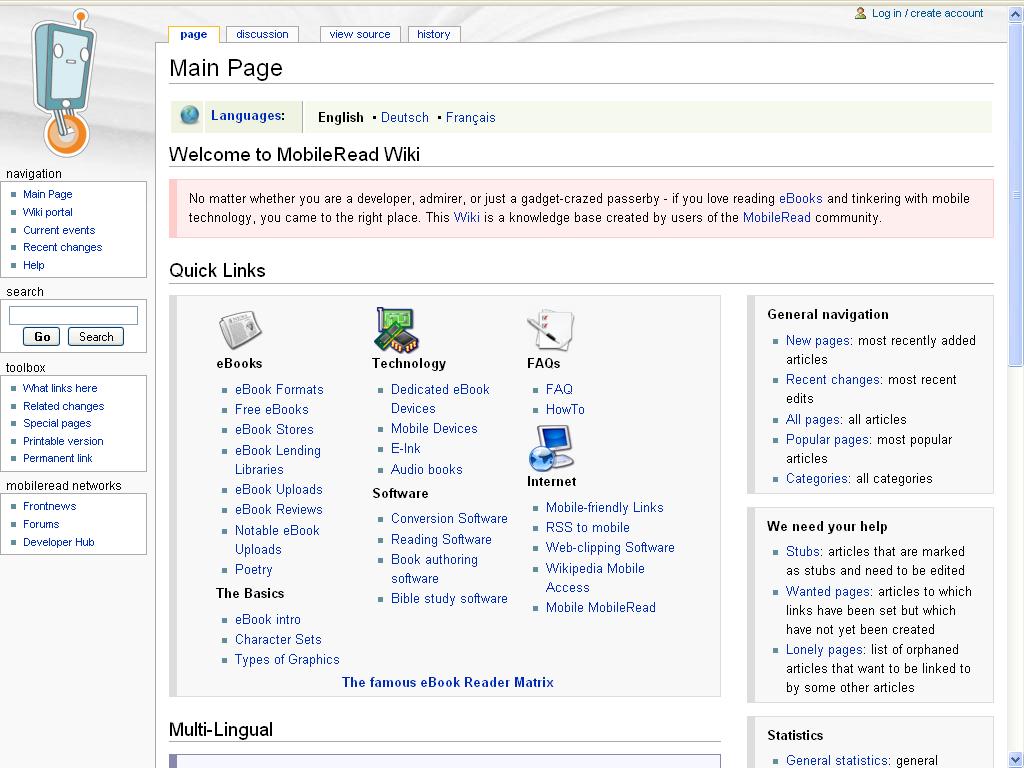This screenshot has width=1024, height=768.
Task: Click the checklist icon above FAQs
Action: click(x=550, y=330)
